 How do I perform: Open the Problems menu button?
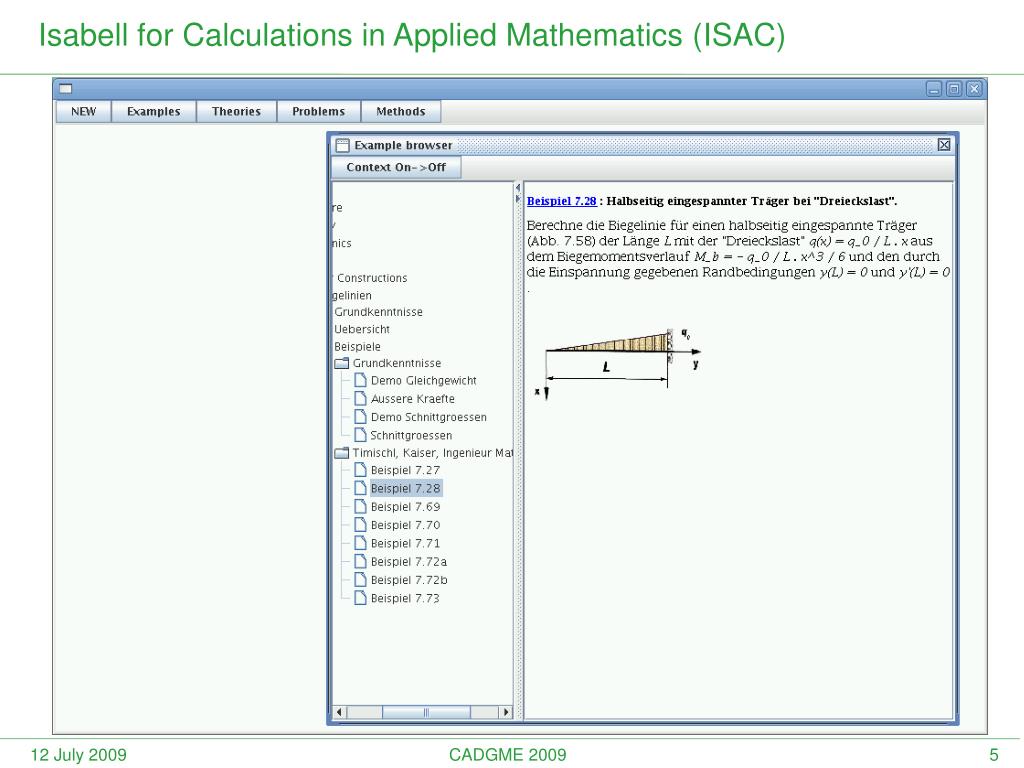[319, 112]
